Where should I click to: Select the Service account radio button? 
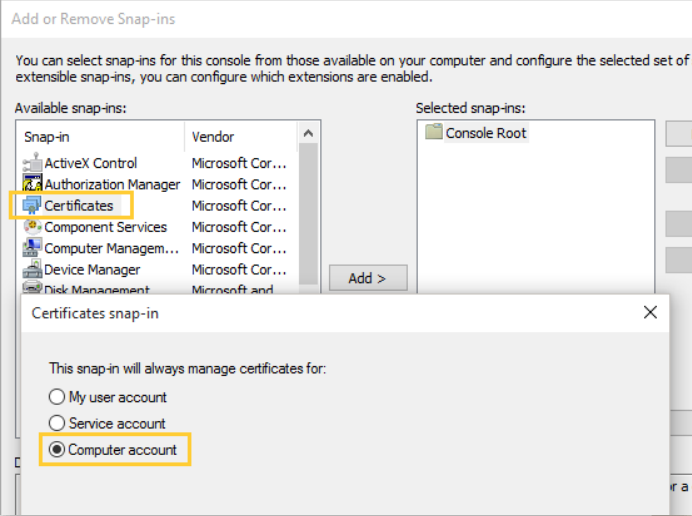pyautogui.click(x=57, y=424)
